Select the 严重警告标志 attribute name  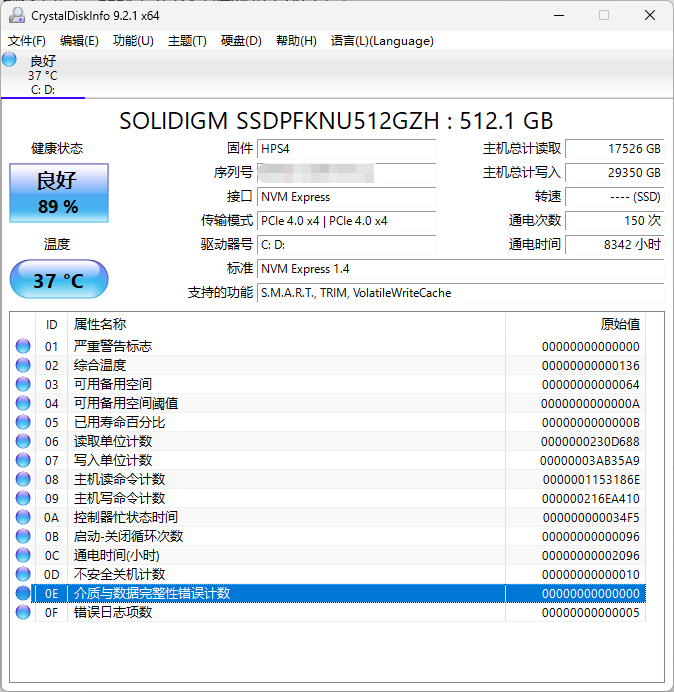coord(113,346)
